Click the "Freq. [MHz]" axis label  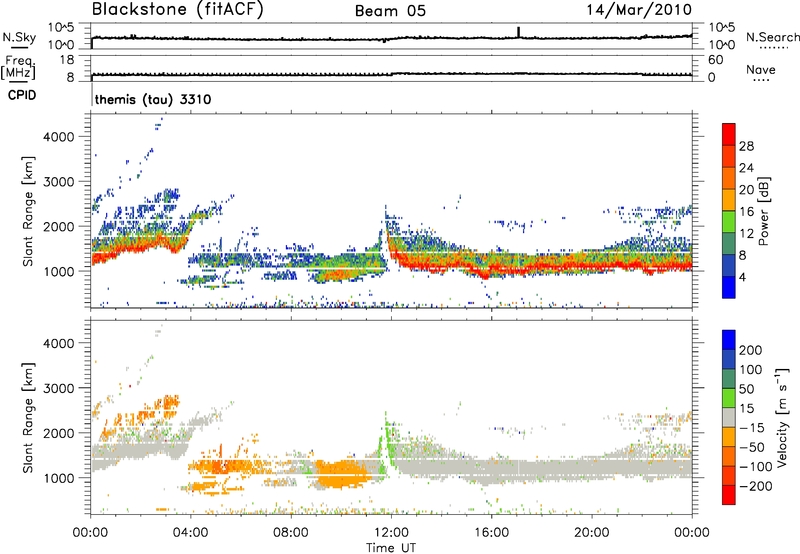[18, 67]
